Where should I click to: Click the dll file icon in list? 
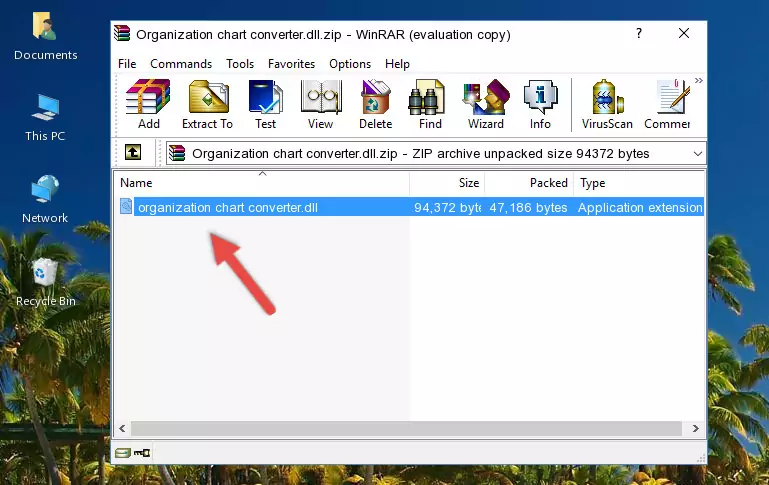(x=126, y=206)
